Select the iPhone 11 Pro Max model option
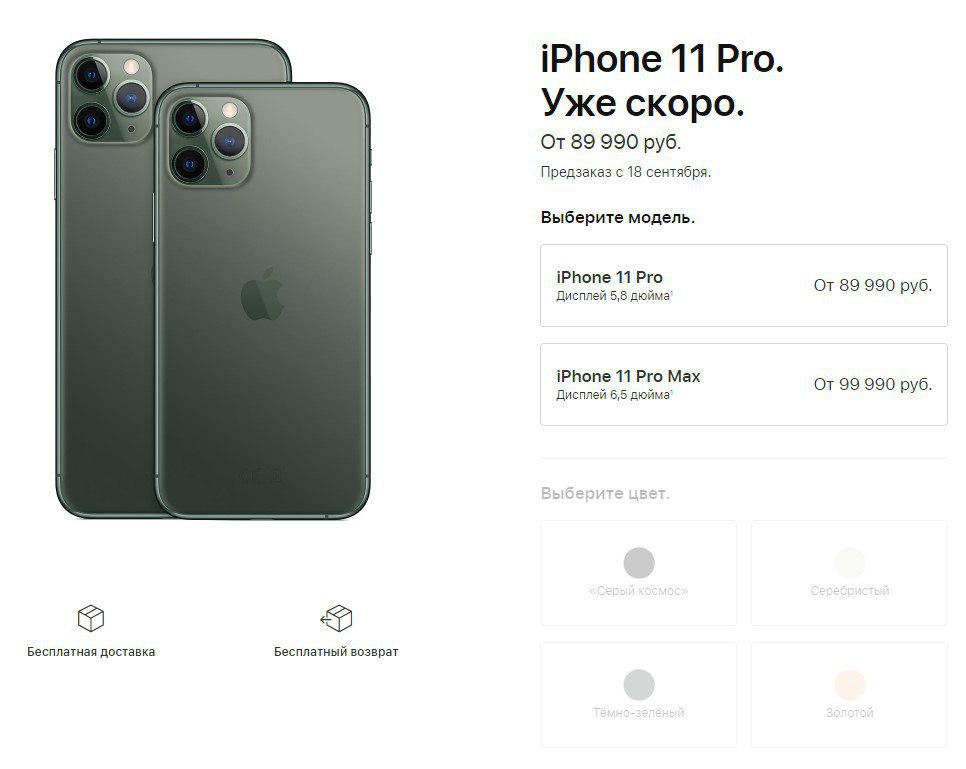 [x=744, y=384]
